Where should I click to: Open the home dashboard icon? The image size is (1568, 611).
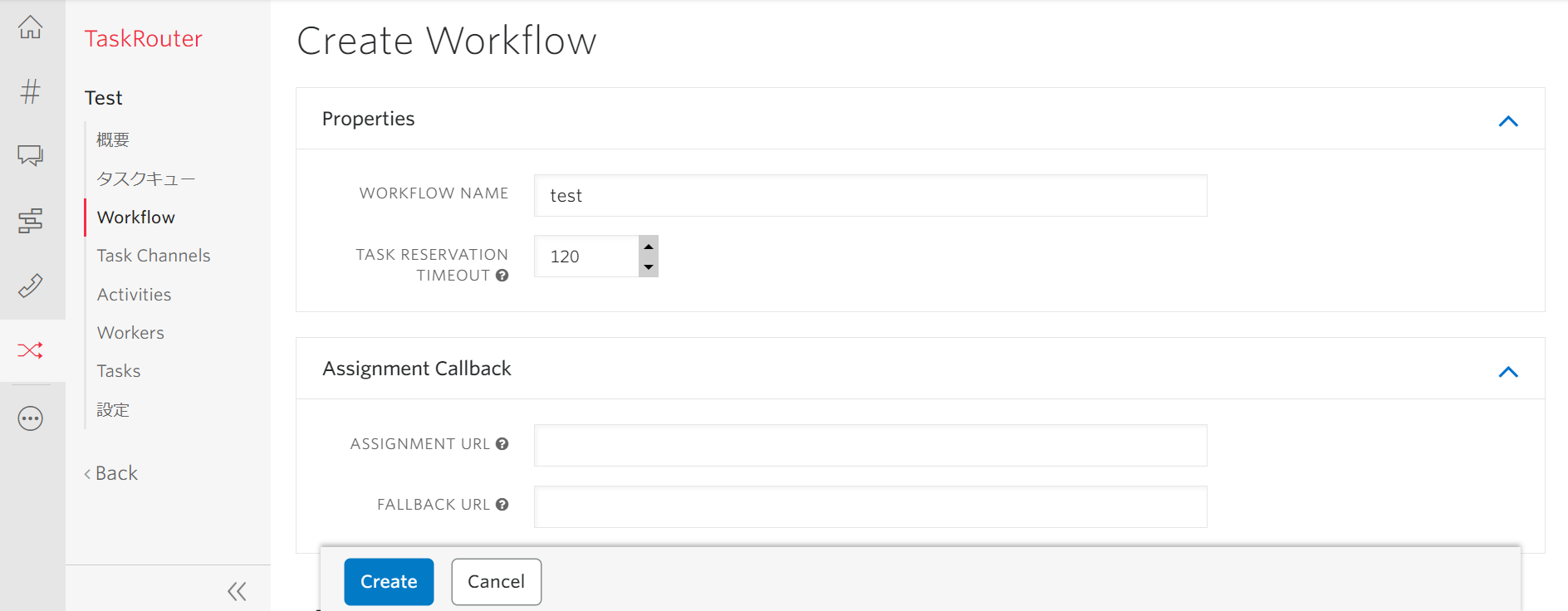(x=31, y=27)
